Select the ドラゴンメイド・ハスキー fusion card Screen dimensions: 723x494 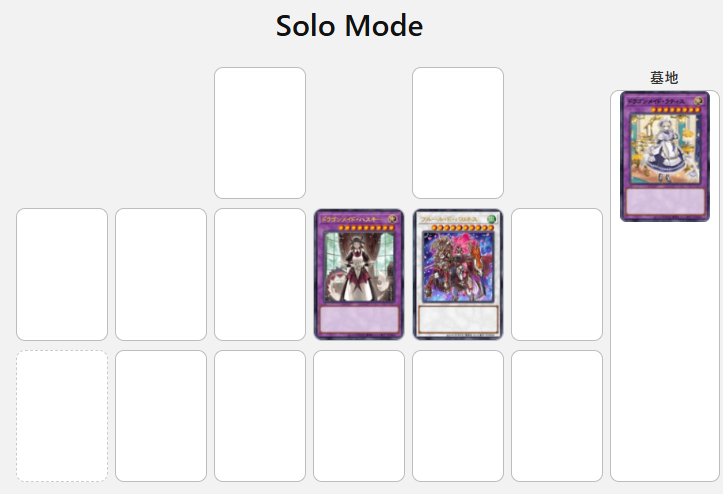(x=359, y=274)
